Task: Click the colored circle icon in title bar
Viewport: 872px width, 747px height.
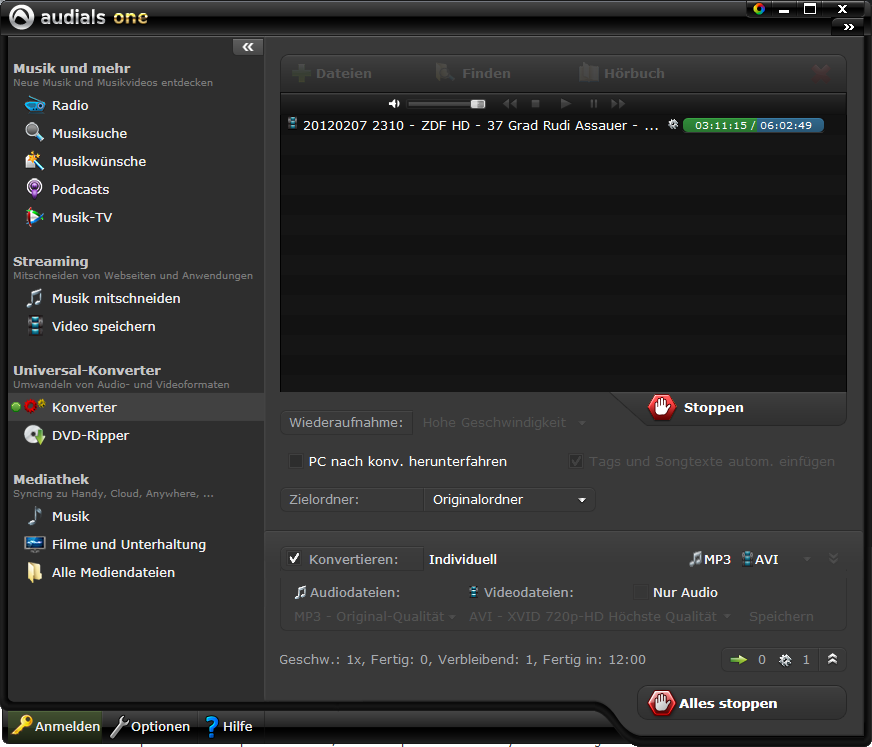Action: pyautogui.click(x=759, y=9)
